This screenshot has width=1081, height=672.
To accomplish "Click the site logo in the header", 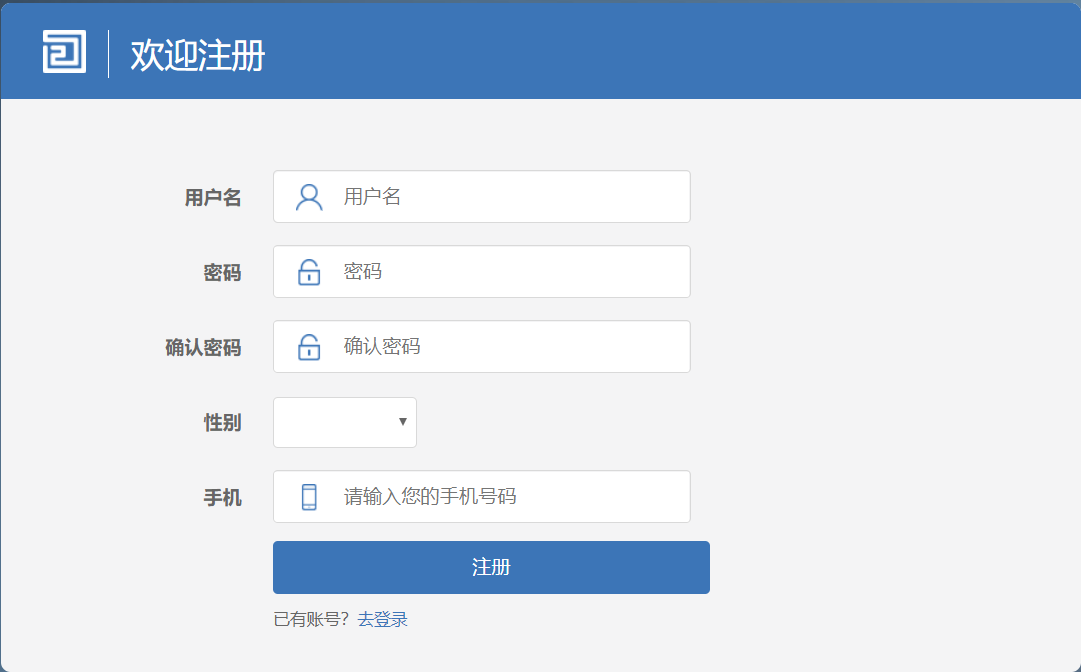I will [x=64, y=52].
